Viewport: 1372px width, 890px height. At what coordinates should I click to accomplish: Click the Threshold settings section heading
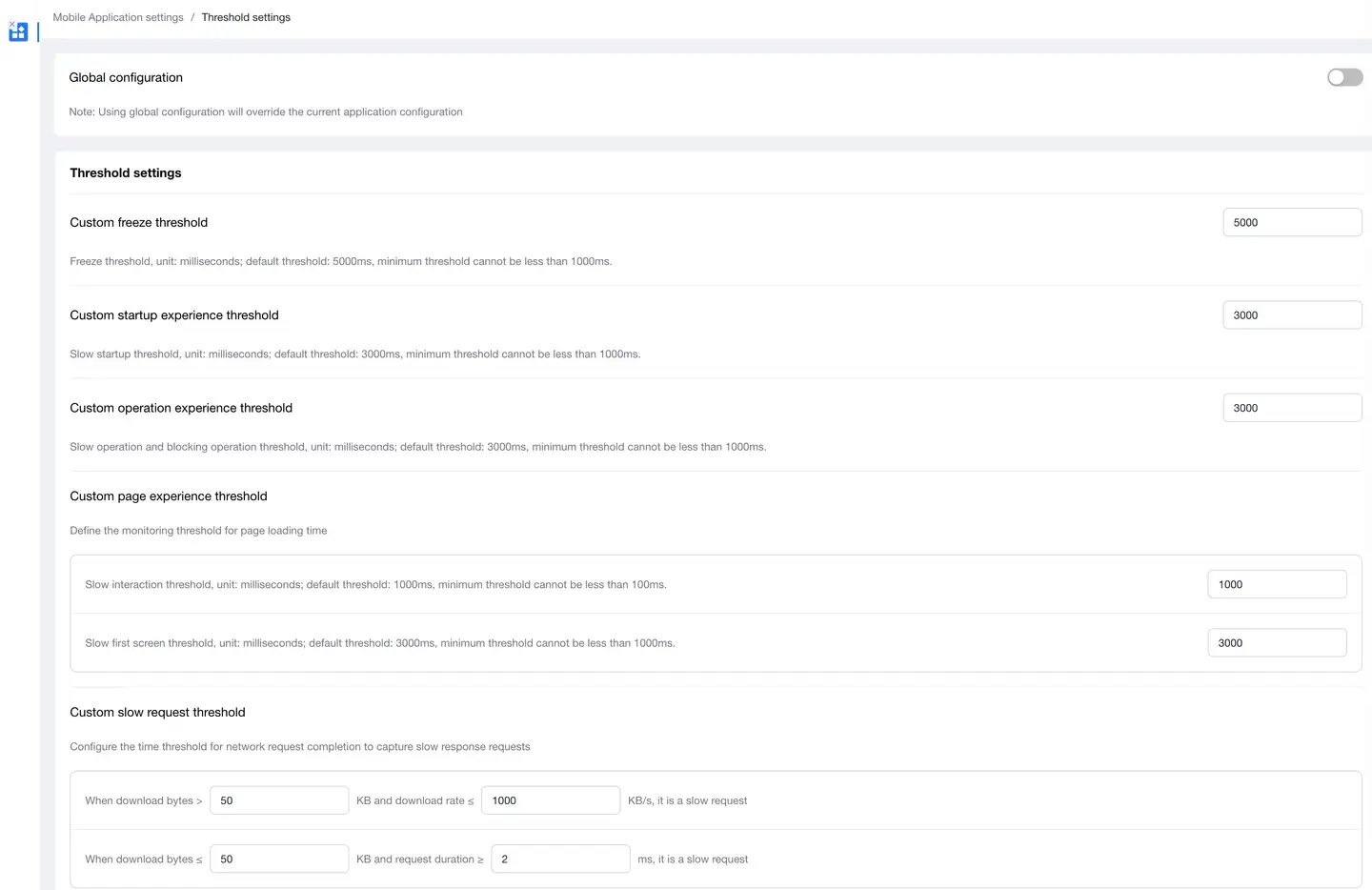126,173
